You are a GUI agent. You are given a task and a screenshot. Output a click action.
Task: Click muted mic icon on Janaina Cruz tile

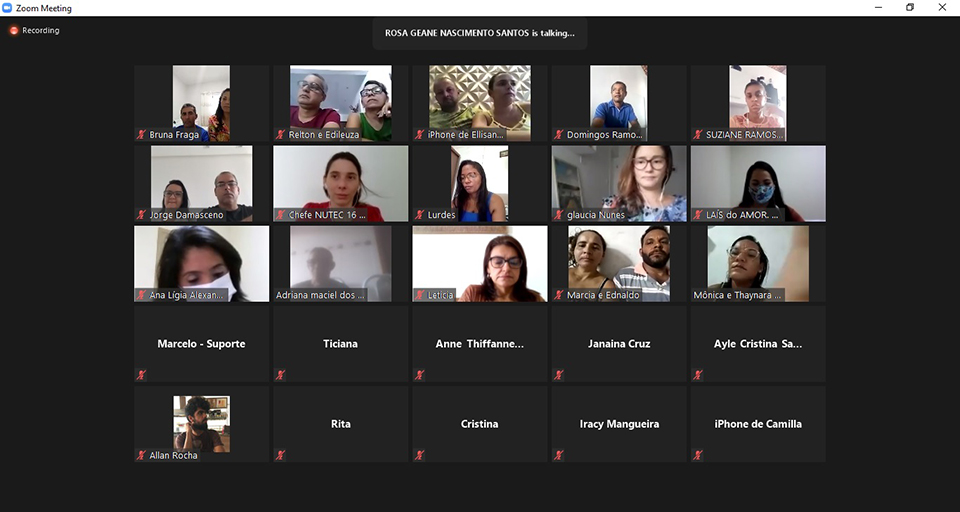pyautogui.click(x=558, y=375)
